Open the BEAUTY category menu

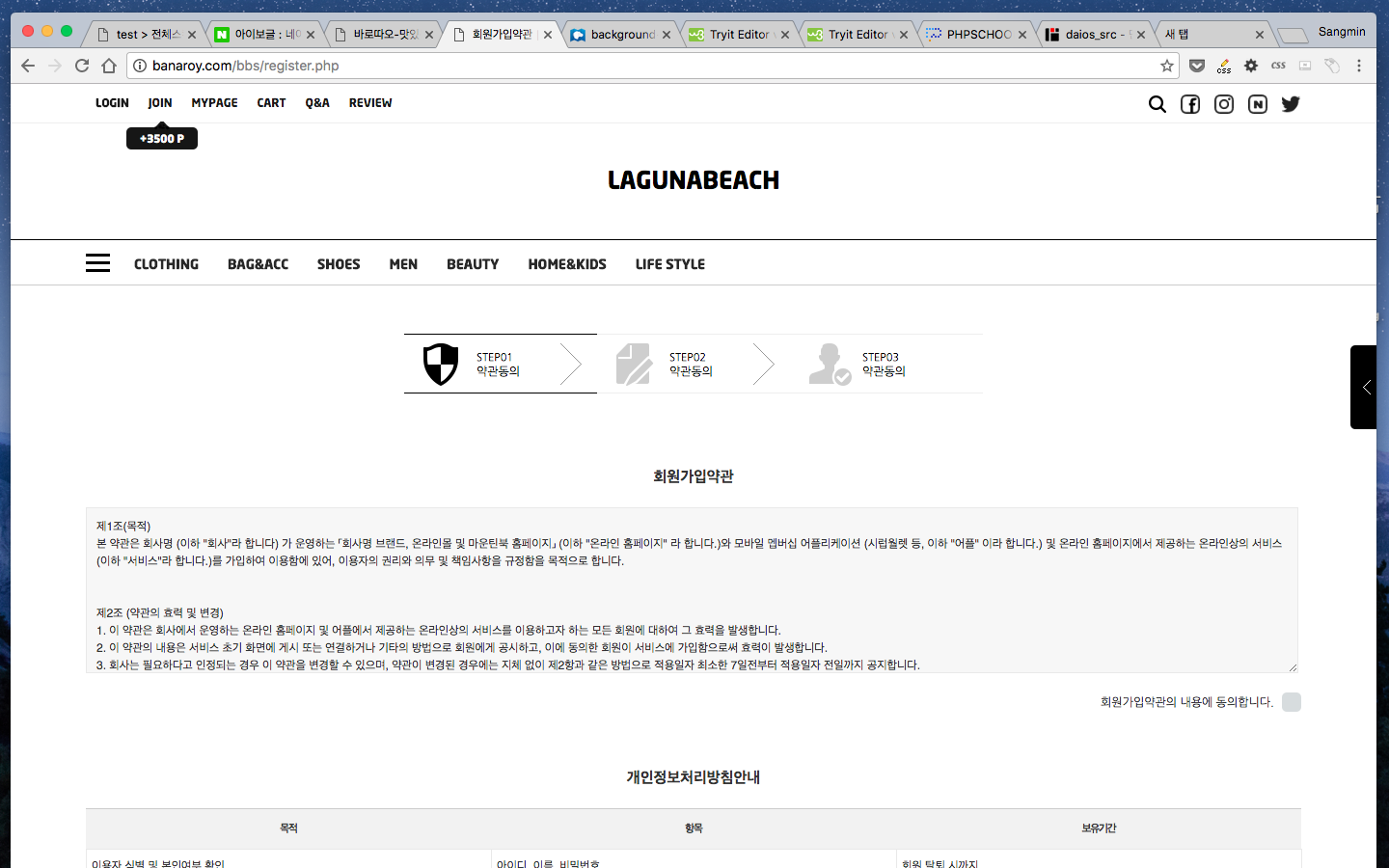(473, 264)
